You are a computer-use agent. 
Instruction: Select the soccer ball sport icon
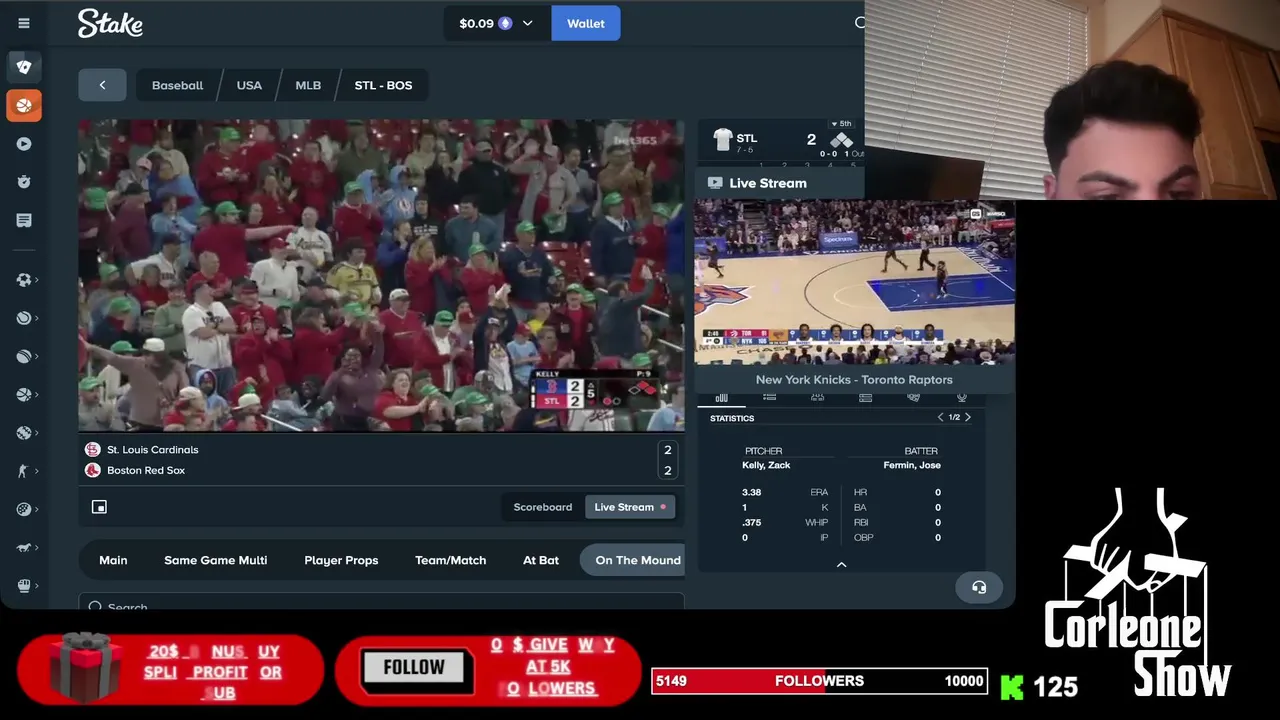click(24, 280)
